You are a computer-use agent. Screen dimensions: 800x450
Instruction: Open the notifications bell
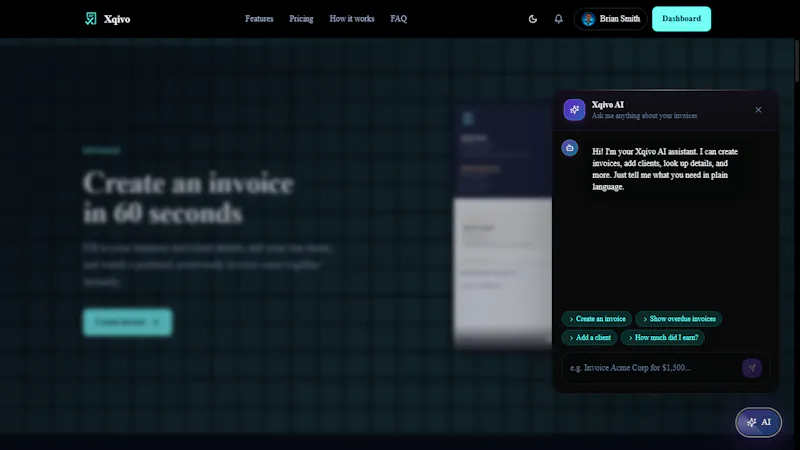coord(559,19)
